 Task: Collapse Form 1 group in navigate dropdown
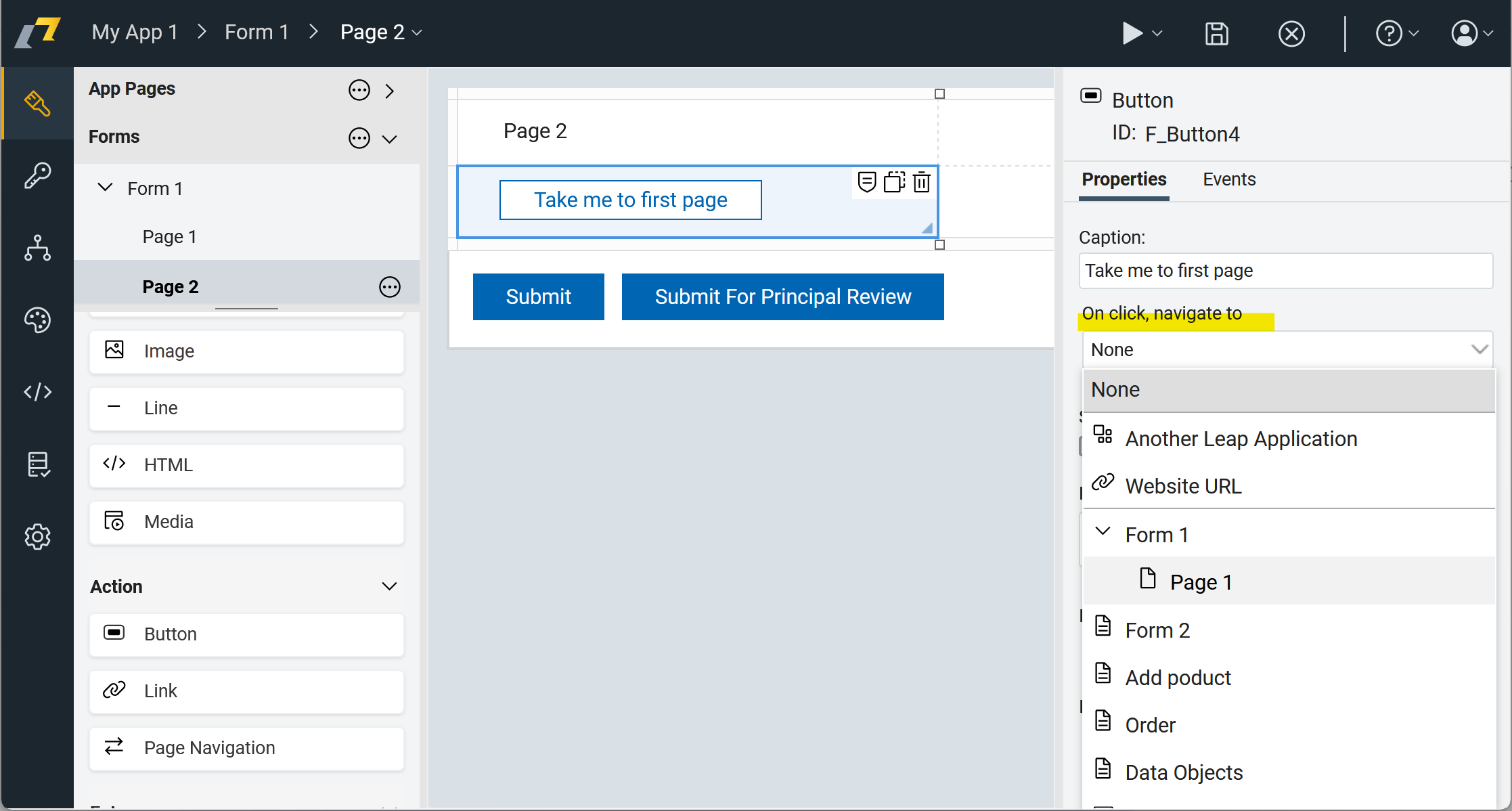(1103, 532)
